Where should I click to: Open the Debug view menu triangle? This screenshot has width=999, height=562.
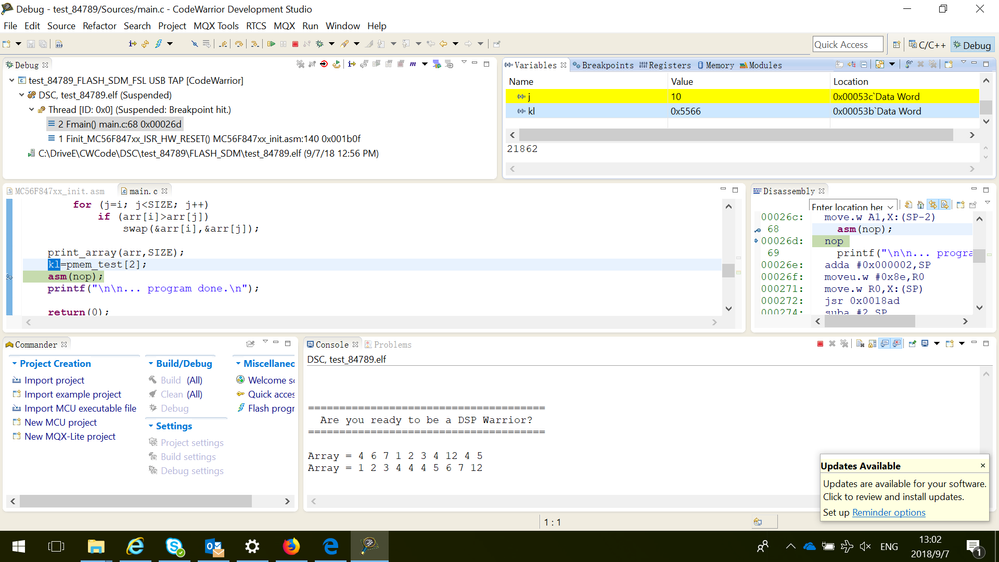coord(464,62)
